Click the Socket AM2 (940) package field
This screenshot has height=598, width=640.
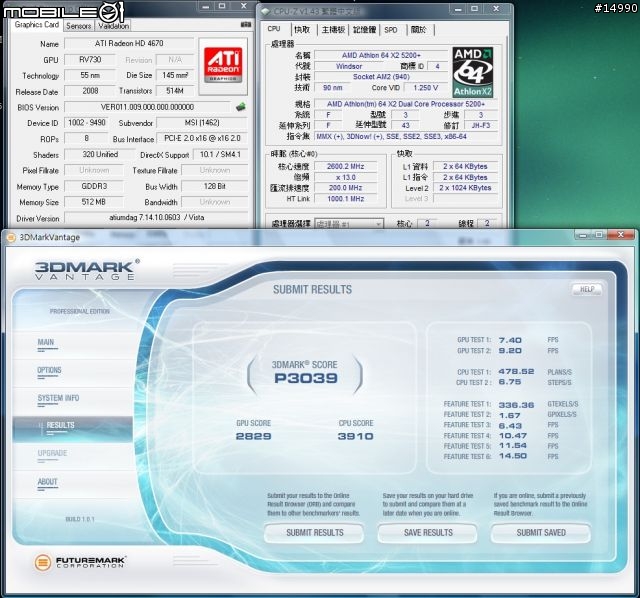[x=381, y=77]
